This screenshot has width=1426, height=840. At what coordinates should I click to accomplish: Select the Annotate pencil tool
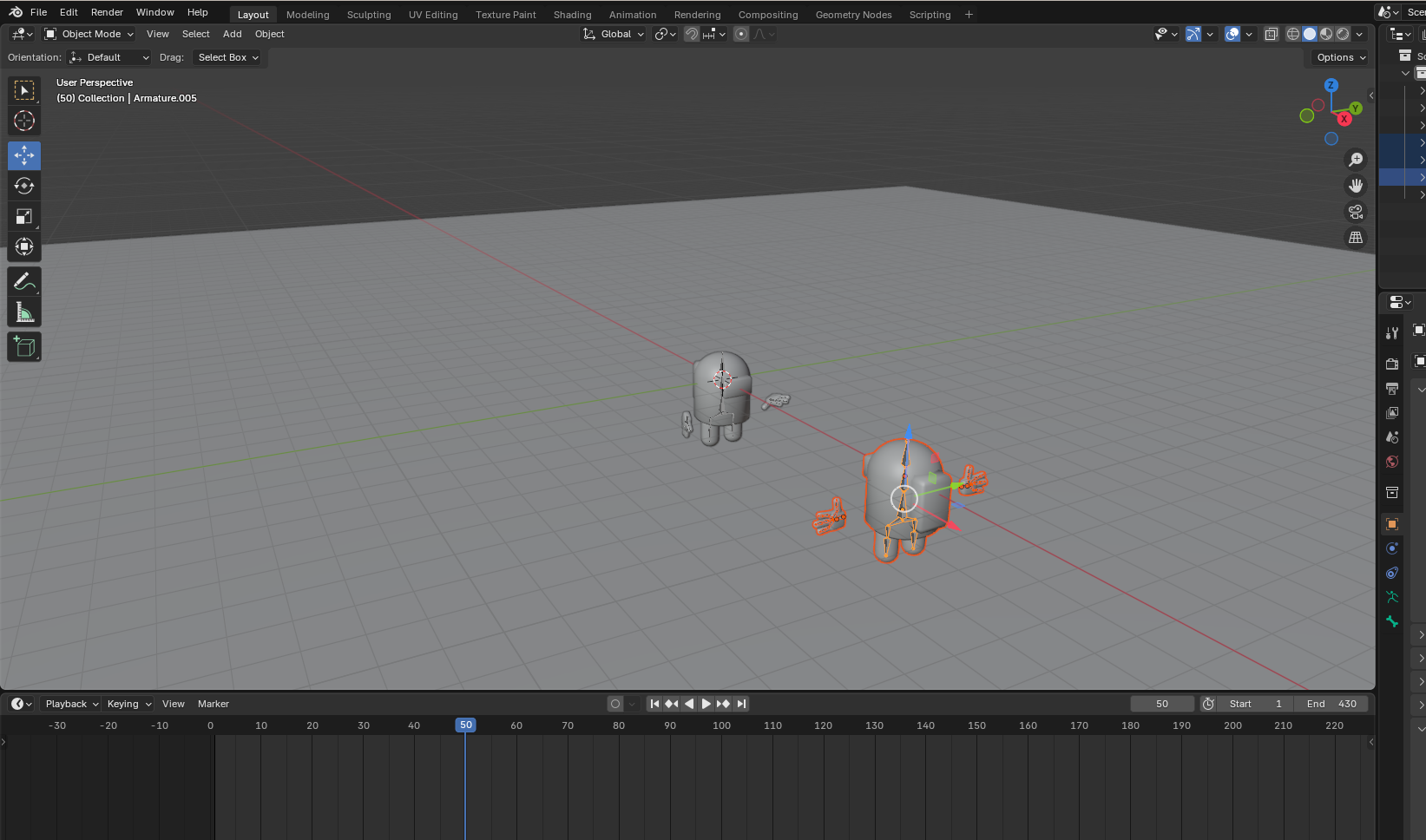point(24,282)
